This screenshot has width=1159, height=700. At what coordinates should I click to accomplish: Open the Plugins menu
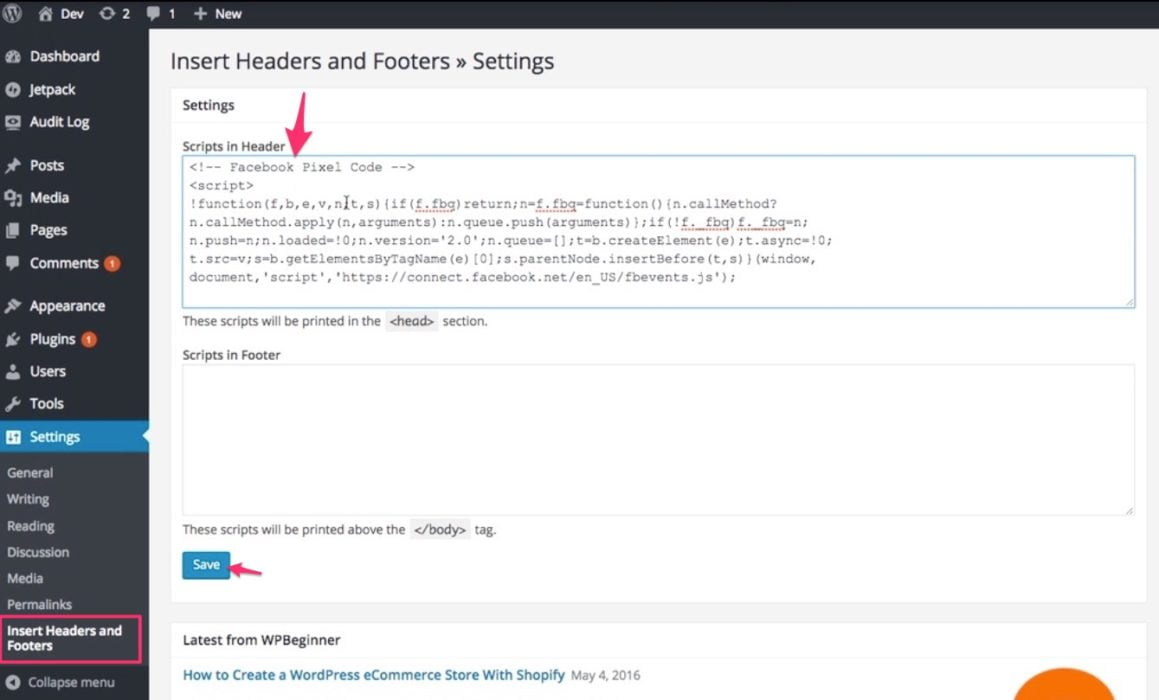point(52,339)
